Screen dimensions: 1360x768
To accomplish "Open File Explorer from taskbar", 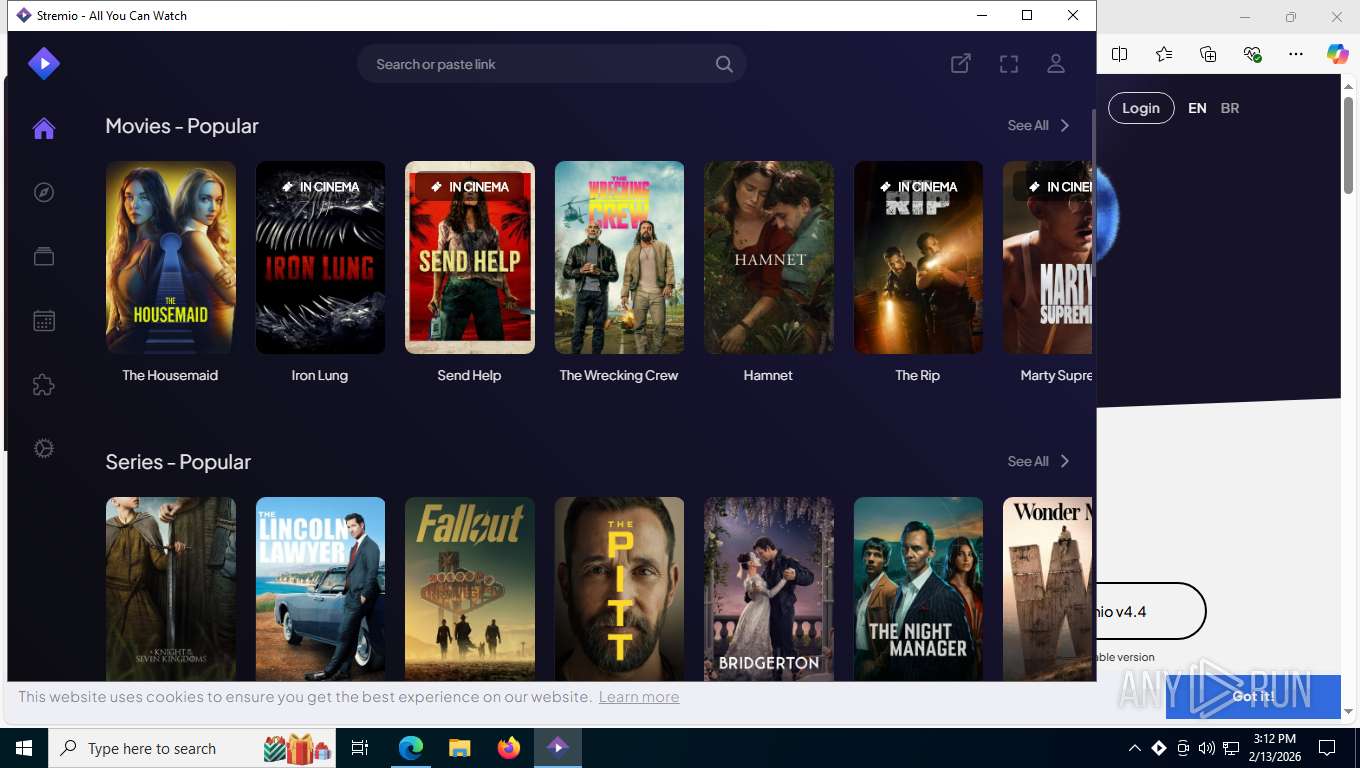I will pyautogui.click(x=459, y=748).
